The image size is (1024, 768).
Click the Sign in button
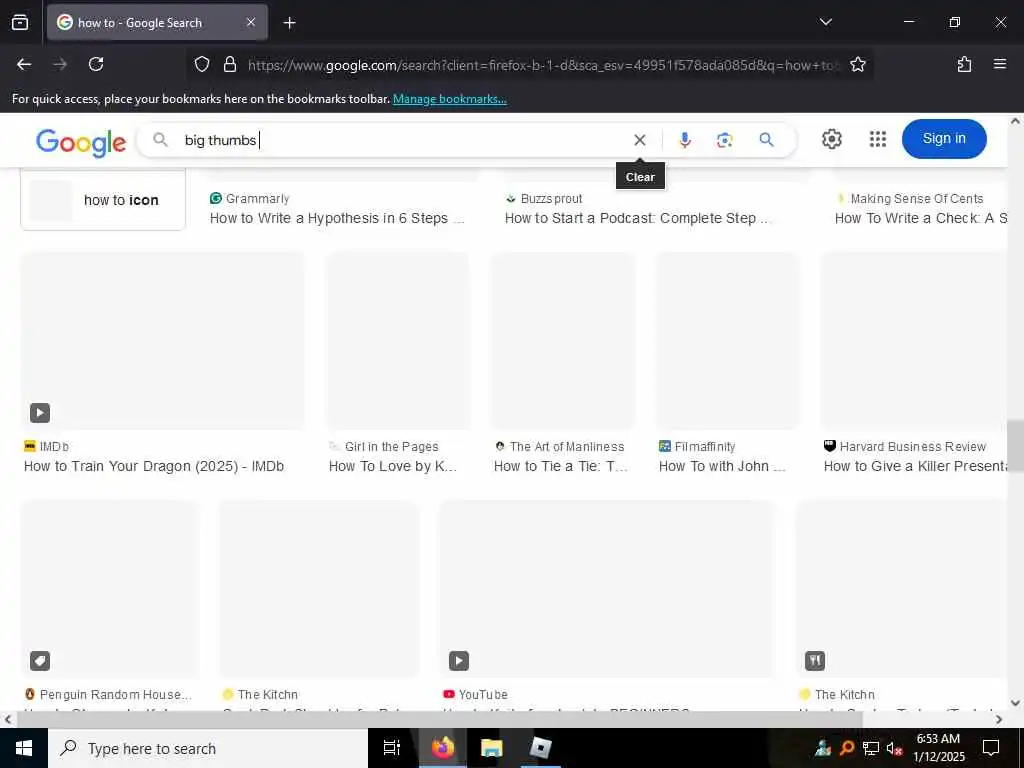[x=944, y=138]
